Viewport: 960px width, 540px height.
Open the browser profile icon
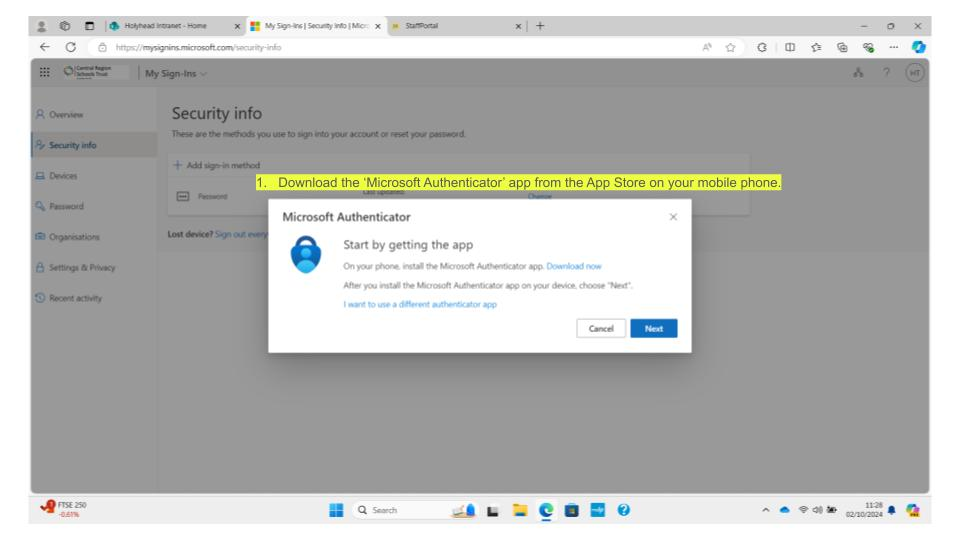click(x=42, y=26)
